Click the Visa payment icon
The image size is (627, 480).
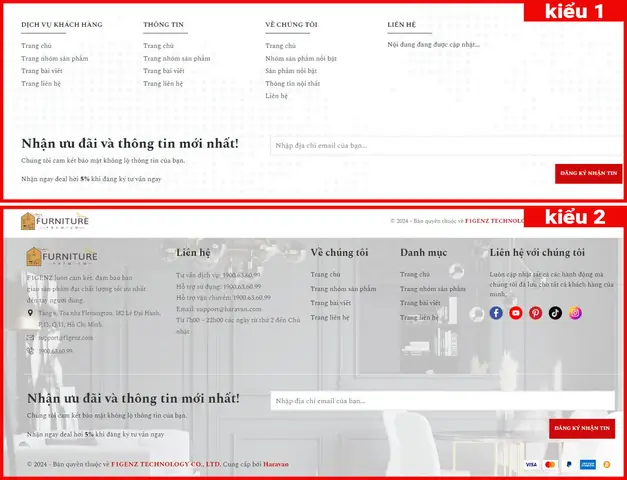pos(531,464)
